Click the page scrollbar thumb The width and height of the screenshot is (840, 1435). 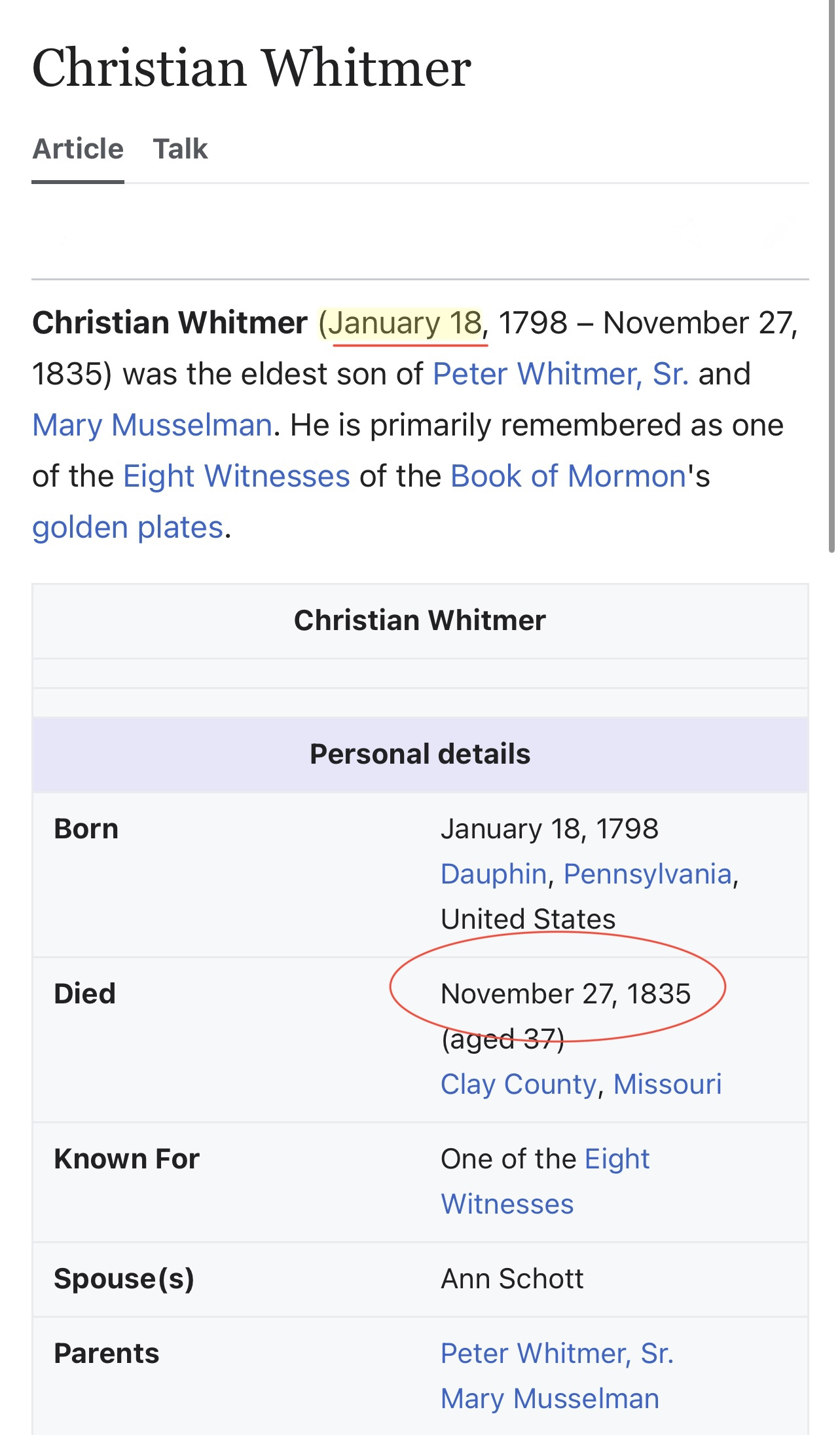click(831, 275)
